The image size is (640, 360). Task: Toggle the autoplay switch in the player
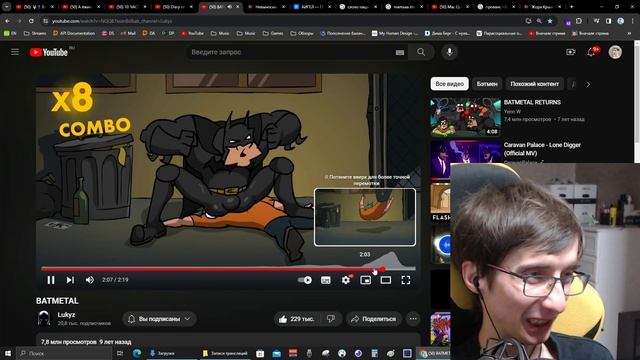click(305, 280)
